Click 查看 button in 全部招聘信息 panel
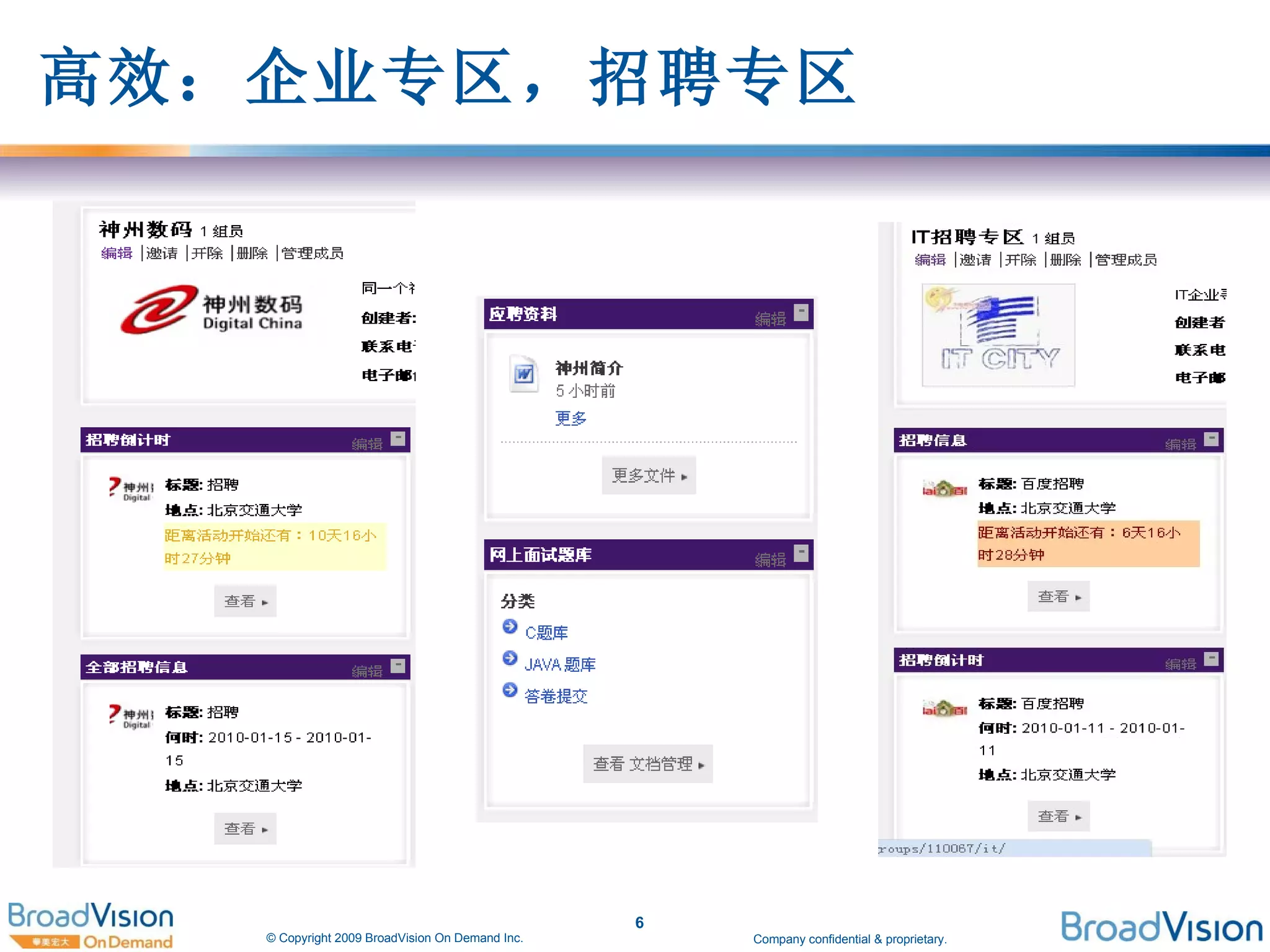 (x=245, y=828)
